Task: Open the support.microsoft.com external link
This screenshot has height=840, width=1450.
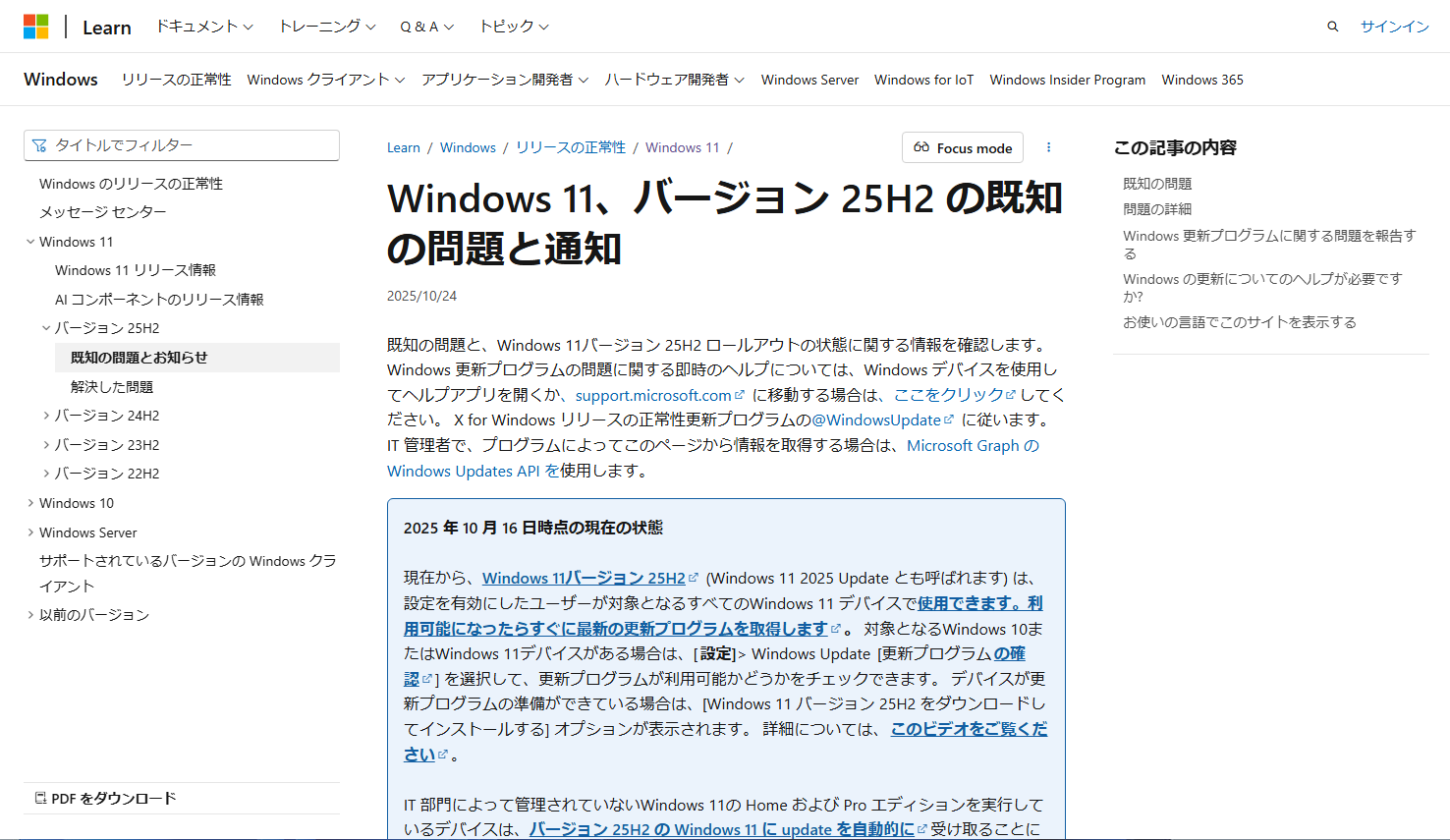Action: tap(653, 395)
